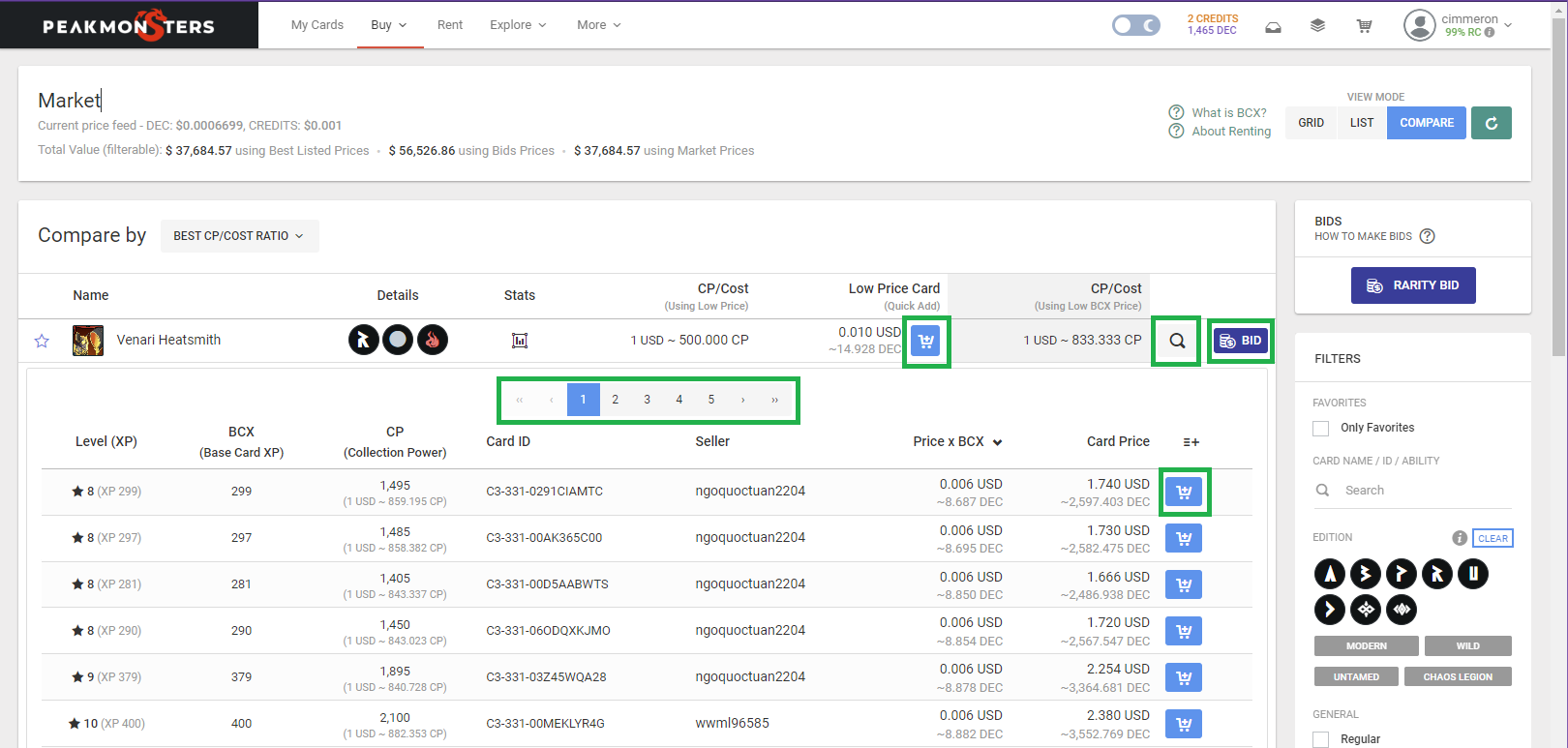Screen dimensions: 1568x748
Task: Open the search icon in card name filter
Action: tap(1322, 491)
